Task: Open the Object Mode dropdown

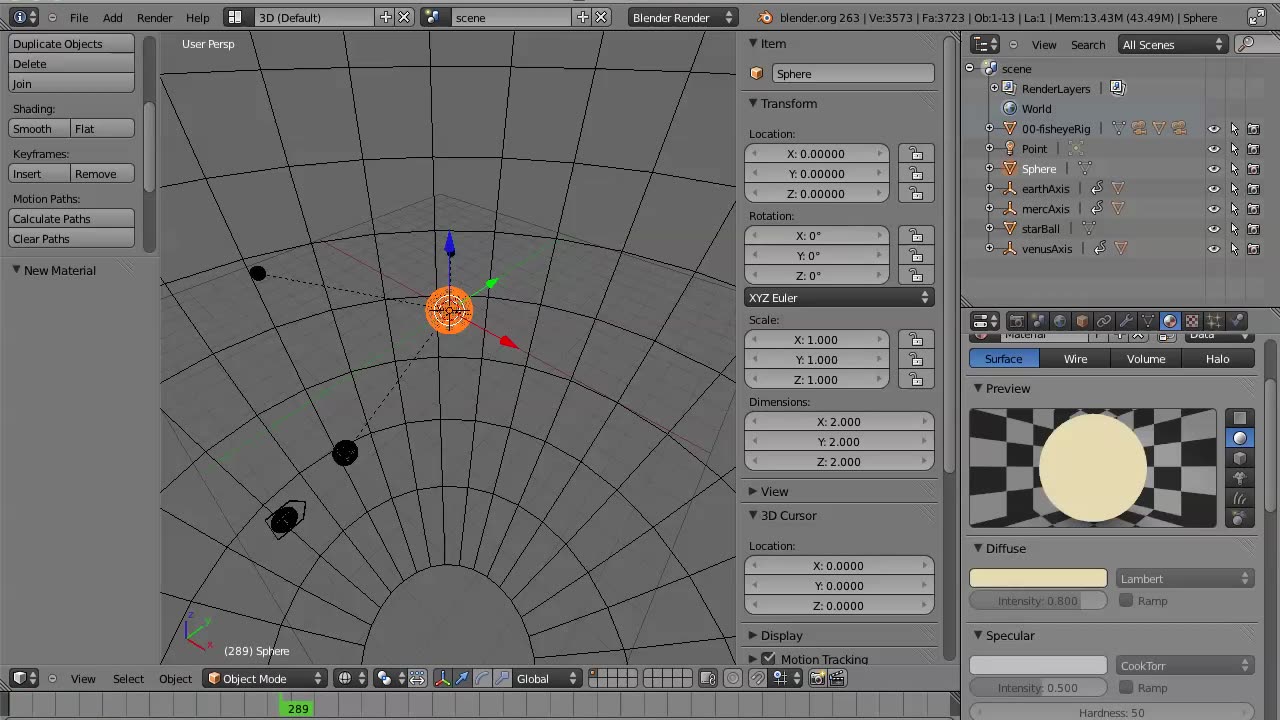Action: pyautogui.click(x=266, y=678)
